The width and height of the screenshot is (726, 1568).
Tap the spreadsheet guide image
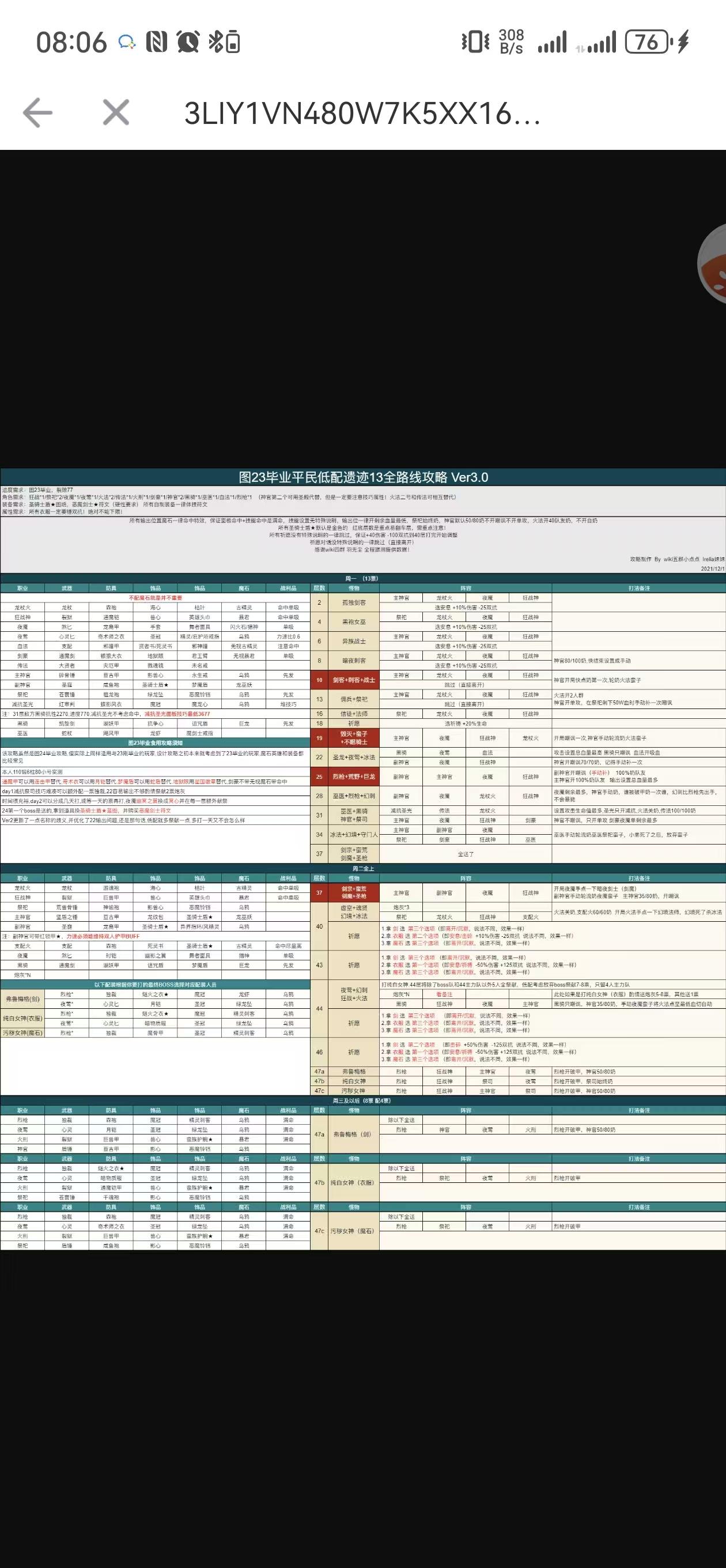(x=362, y=859)
